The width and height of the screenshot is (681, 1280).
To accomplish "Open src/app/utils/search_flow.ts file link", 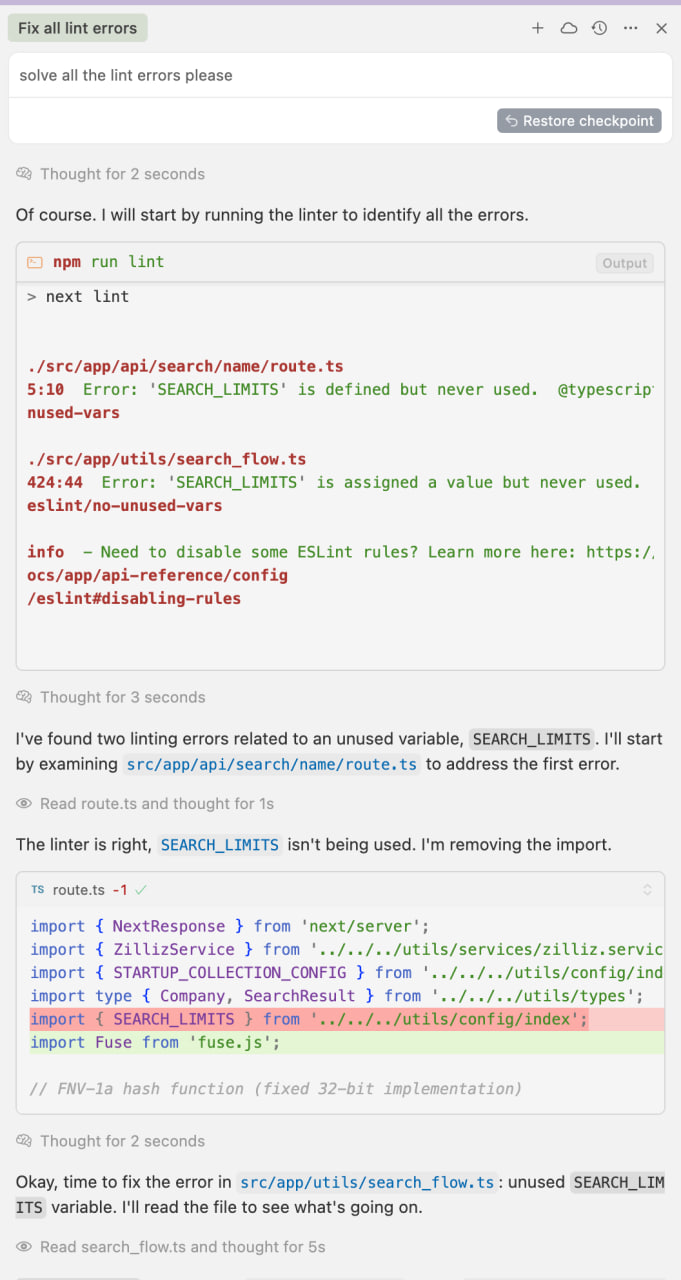I will (367, 1182).
